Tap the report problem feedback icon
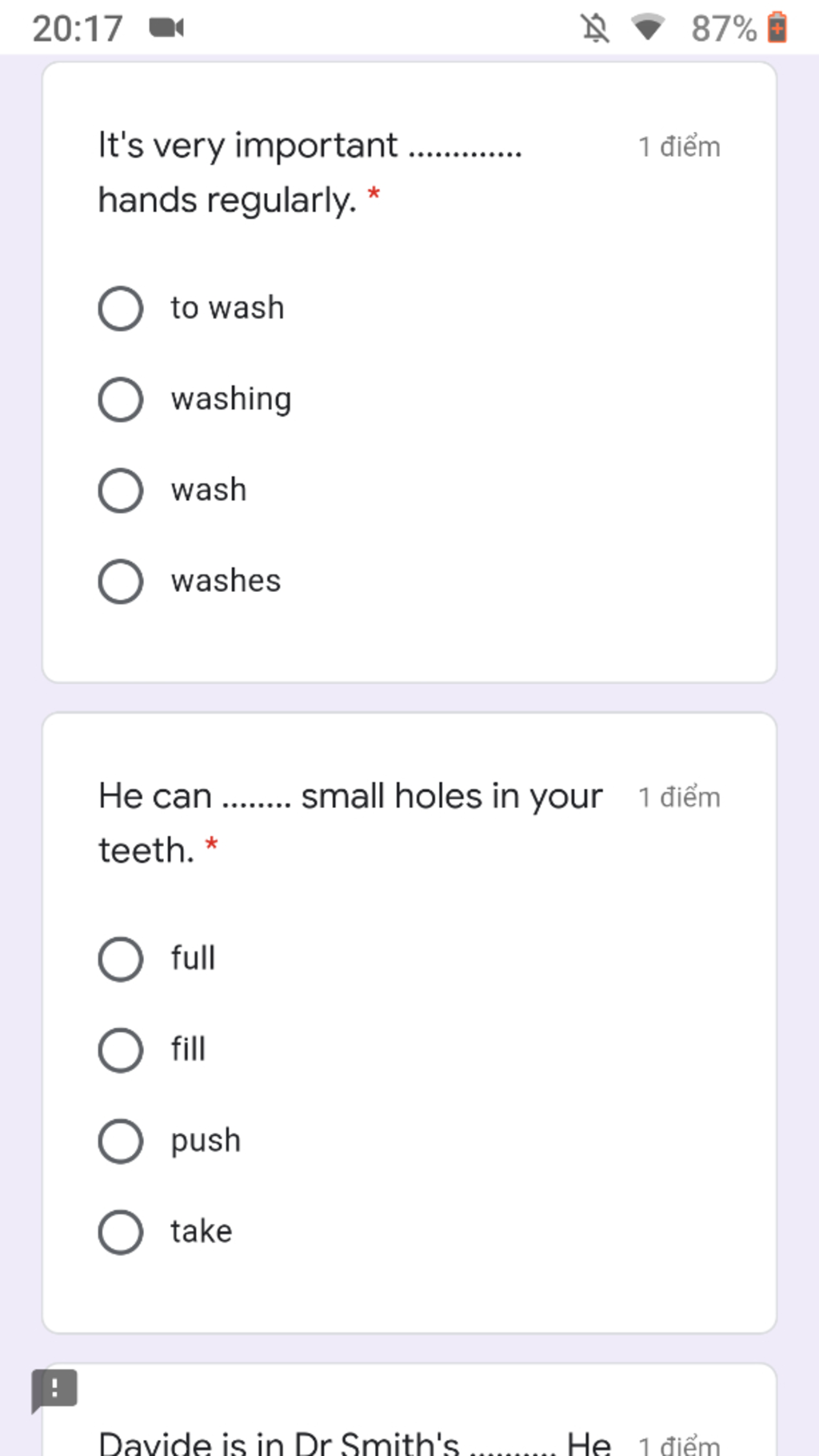 click(x=54, y=1390)
